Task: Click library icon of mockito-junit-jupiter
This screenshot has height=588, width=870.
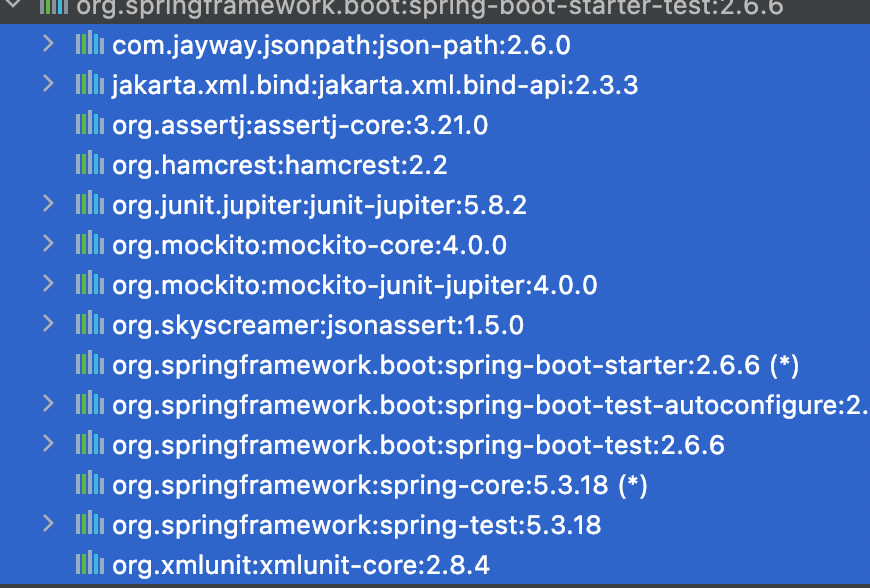Action: pos(90,283)
